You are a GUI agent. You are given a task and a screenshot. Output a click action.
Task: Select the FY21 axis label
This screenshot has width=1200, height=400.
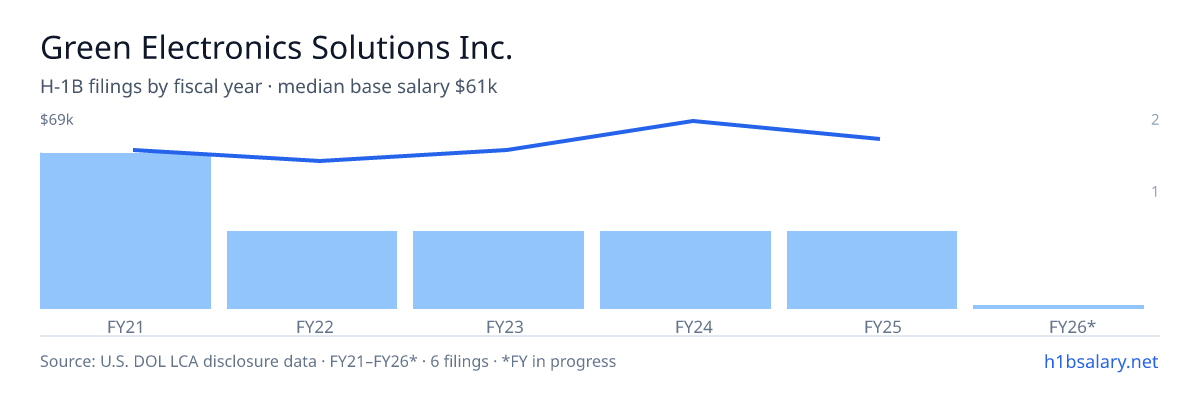(125, 326)
